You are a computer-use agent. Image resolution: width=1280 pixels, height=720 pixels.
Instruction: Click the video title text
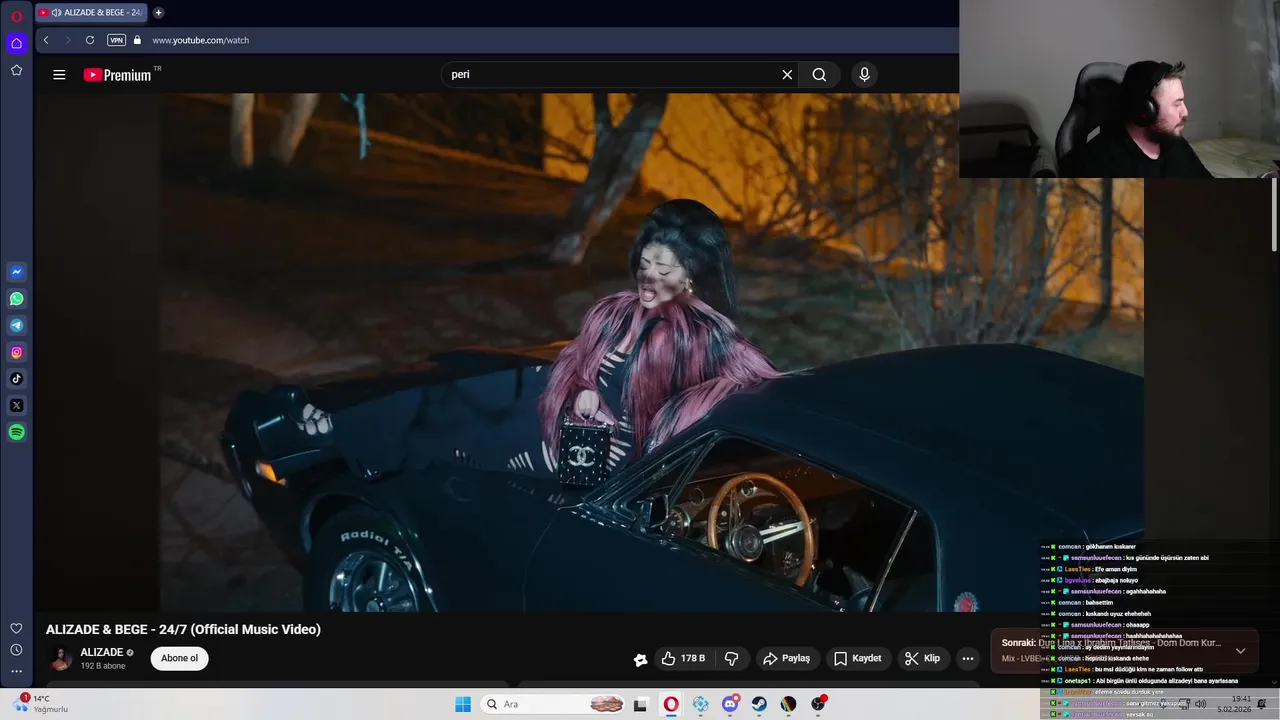point(183,629)
